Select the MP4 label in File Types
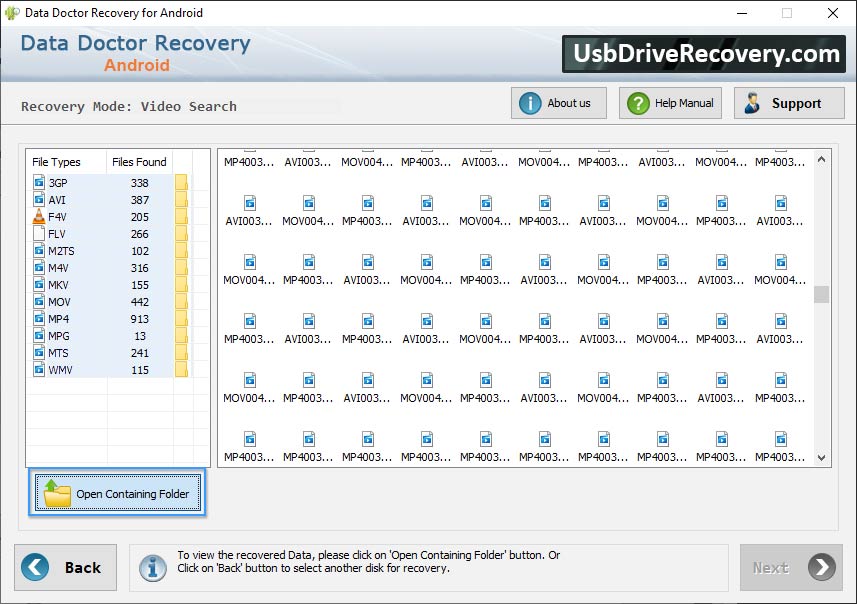The width and height of the screenshot is (857, 604). [59, 319]
